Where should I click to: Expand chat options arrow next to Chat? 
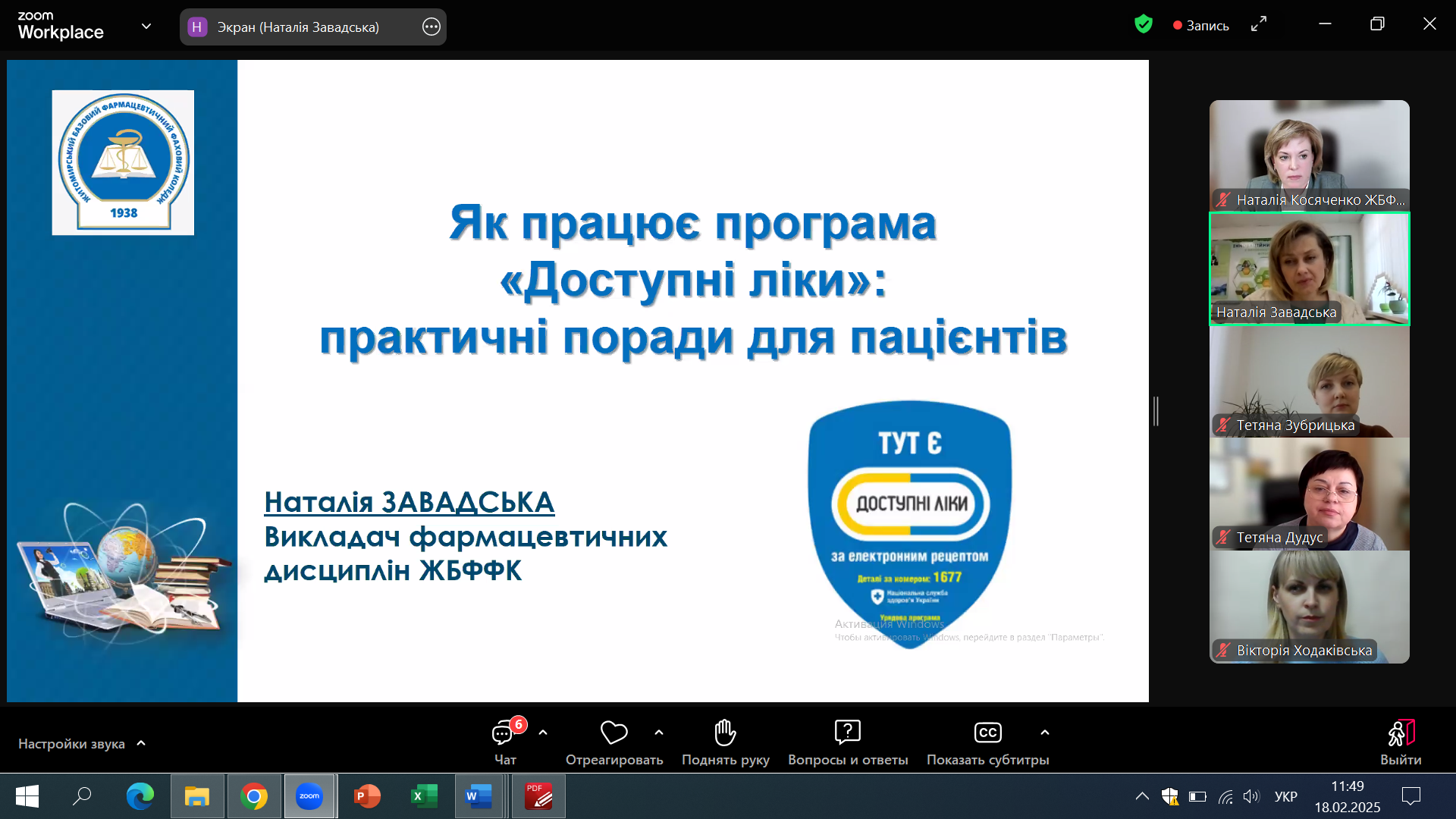tap(543, 733)
